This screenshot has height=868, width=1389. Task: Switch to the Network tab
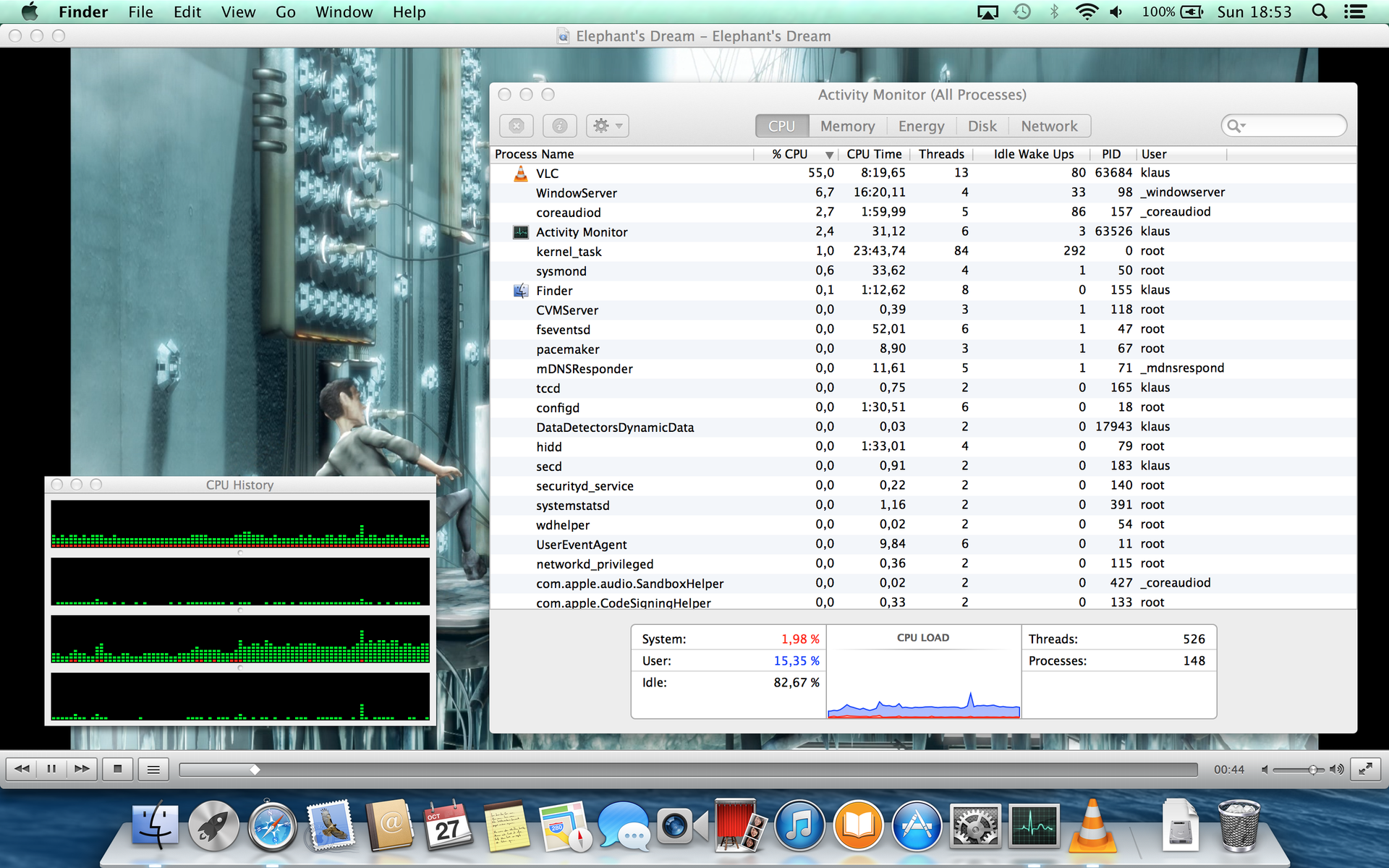pyautogui.click(x=1049, y=126)
